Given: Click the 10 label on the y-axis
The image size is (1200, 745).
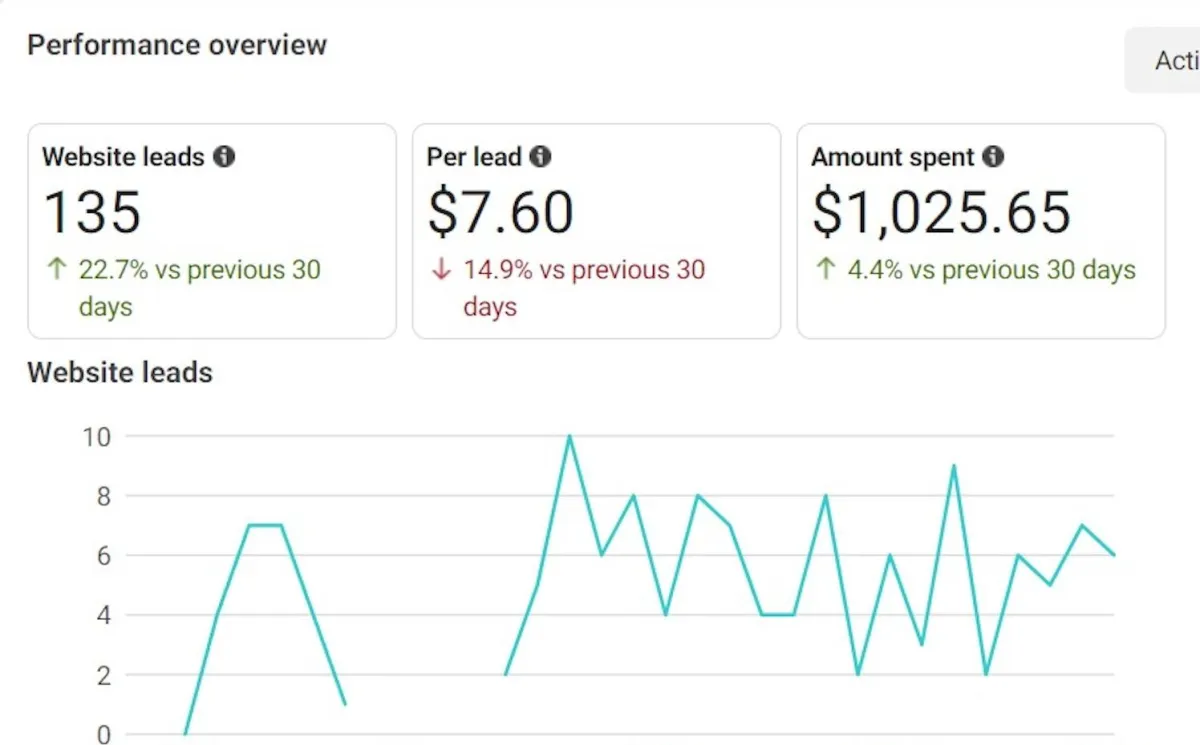Looking at the screenshot, I should click(x=98, y=436).
